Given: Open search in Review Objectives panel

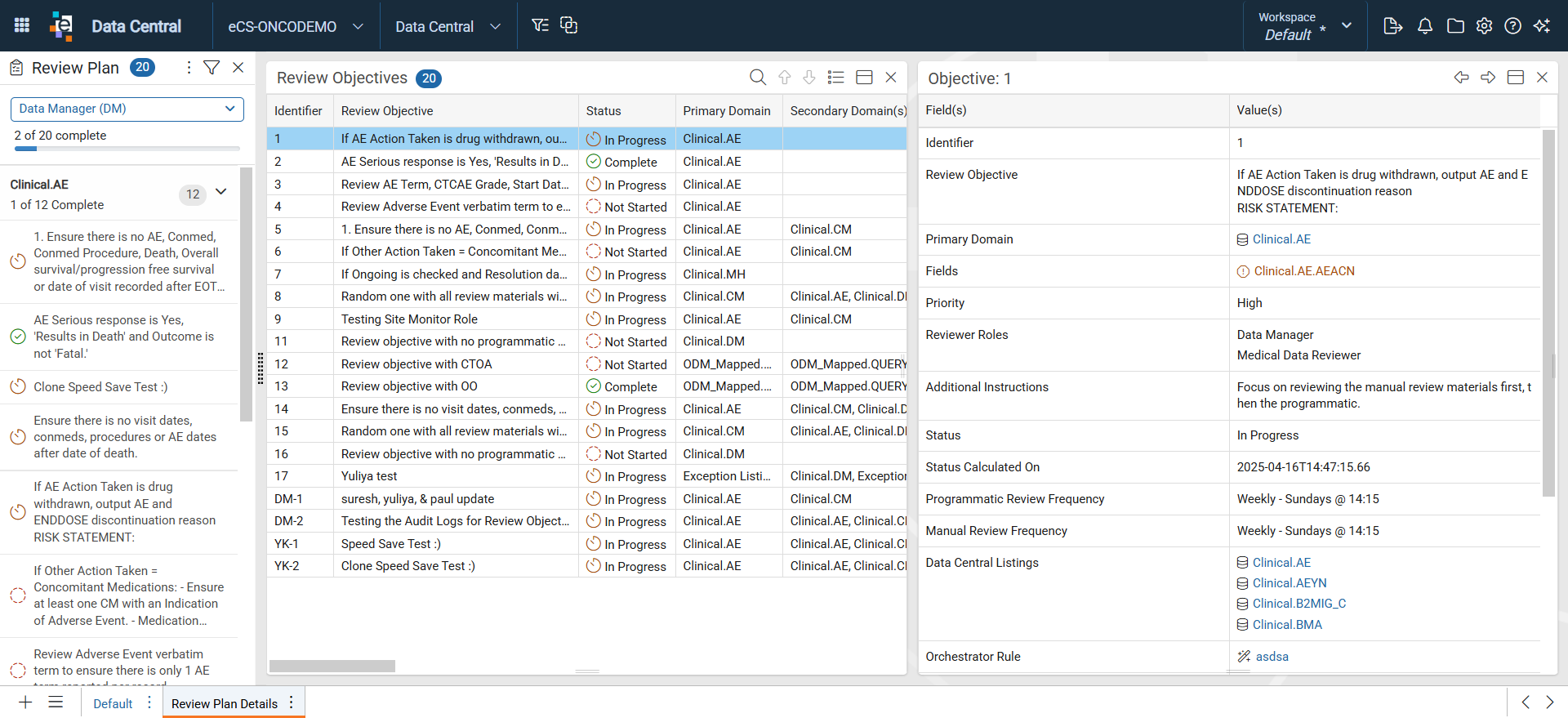Looking at the screenshot, I should [758, 78].
